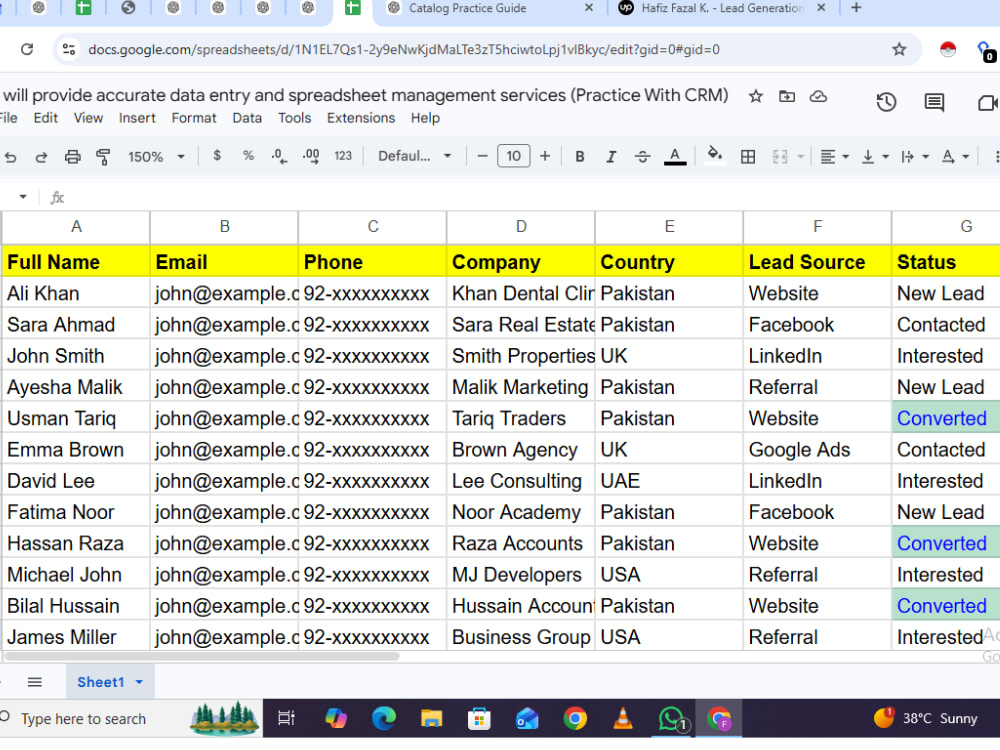The width and height of the screenshot is (1000, 750).
Task: Format as currency with dollar icon
Action: coord(217,156)
